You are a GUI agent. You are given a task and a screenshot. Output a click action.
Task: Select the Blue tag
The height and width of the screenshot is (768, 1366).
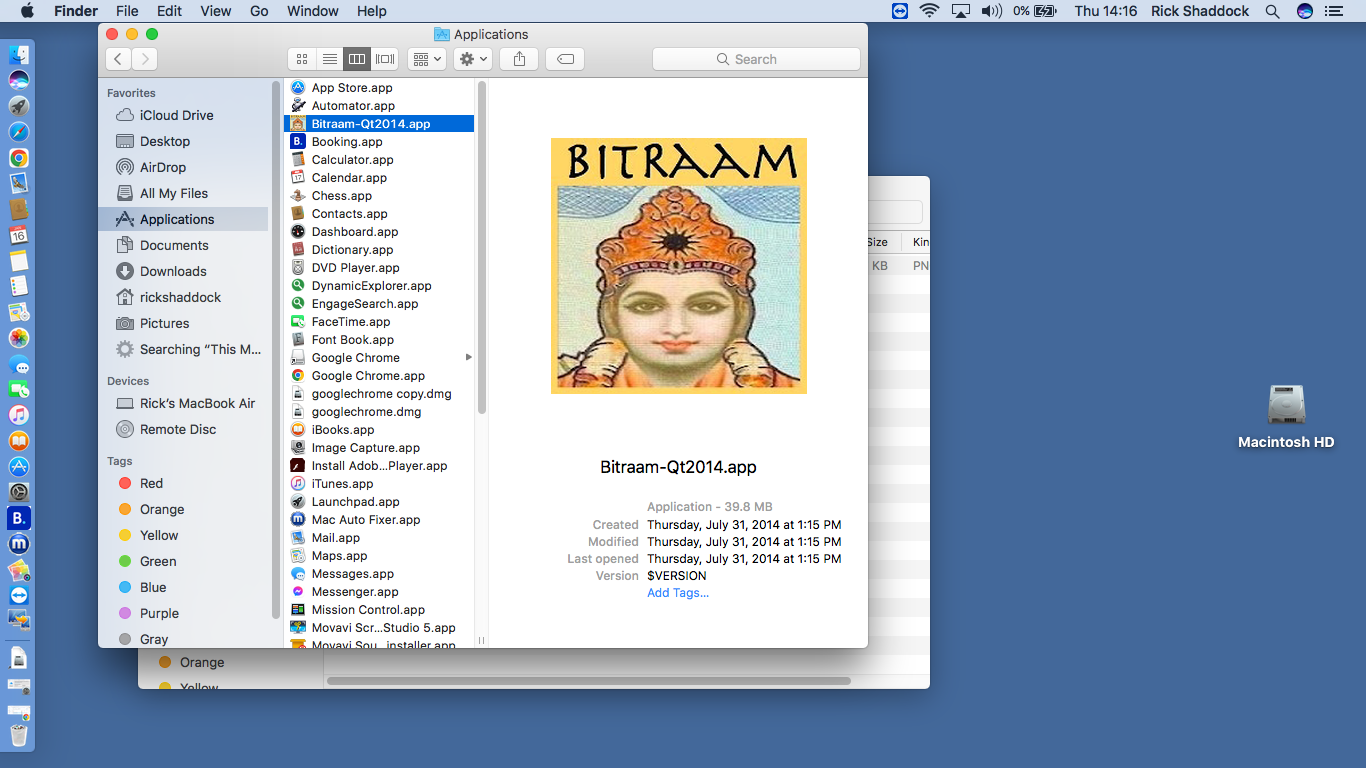[153, 587]
